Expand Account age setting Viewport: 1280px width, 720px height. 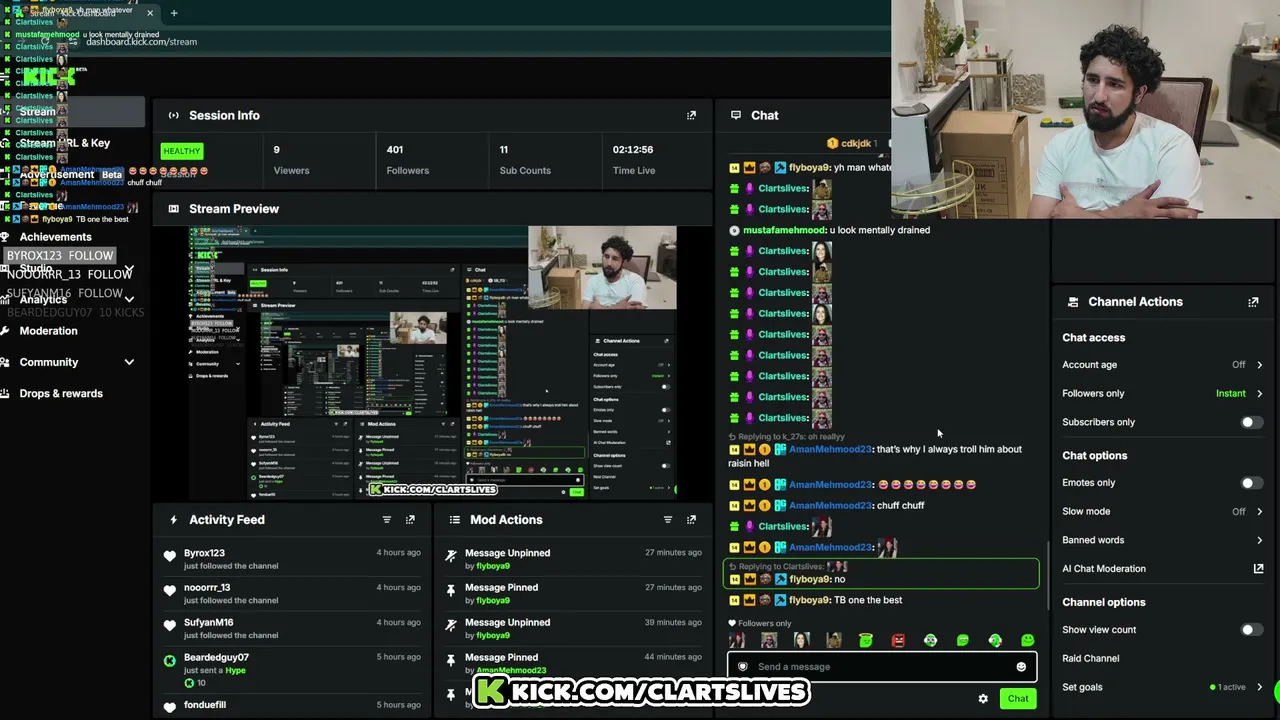(x=1259, y=365)
